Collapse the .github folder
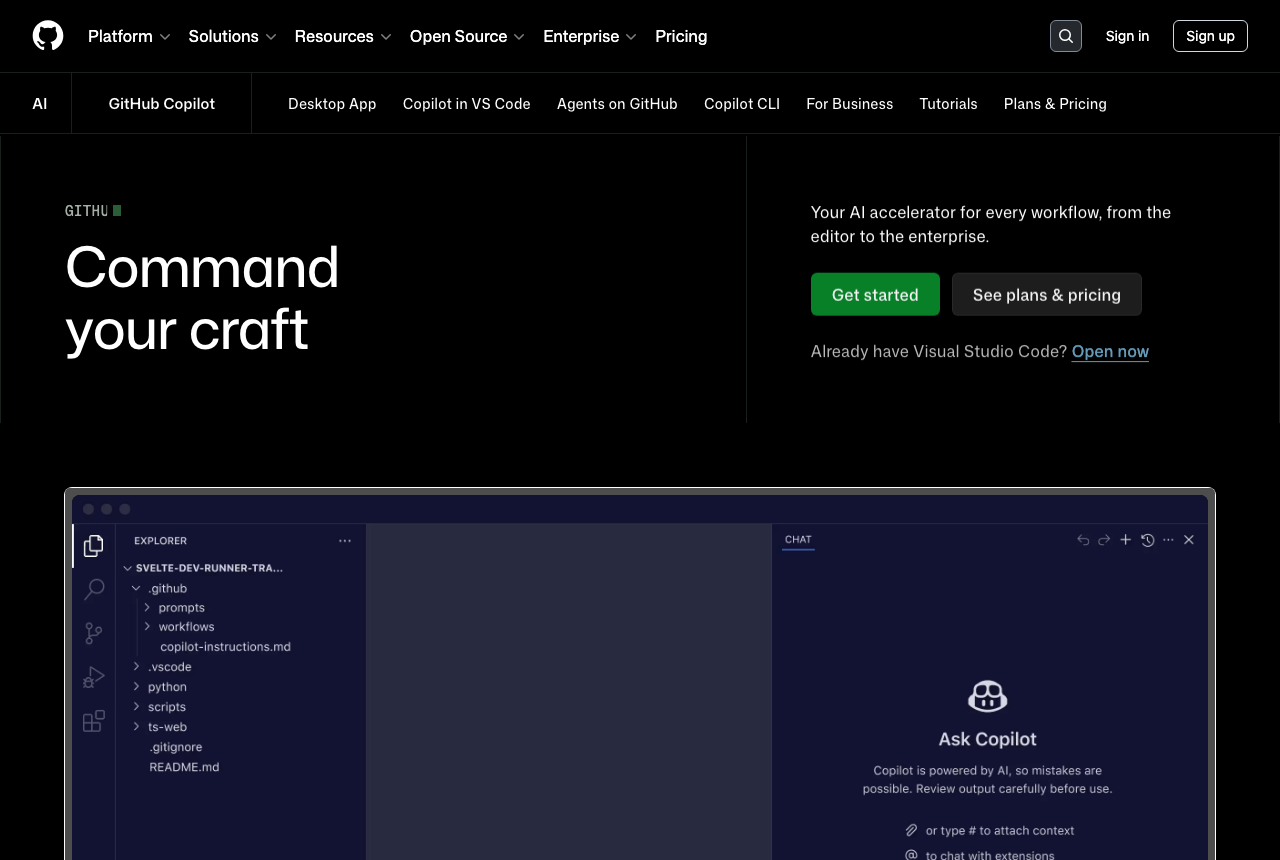Screen dimensions: 1280x860 click(159, 588)
